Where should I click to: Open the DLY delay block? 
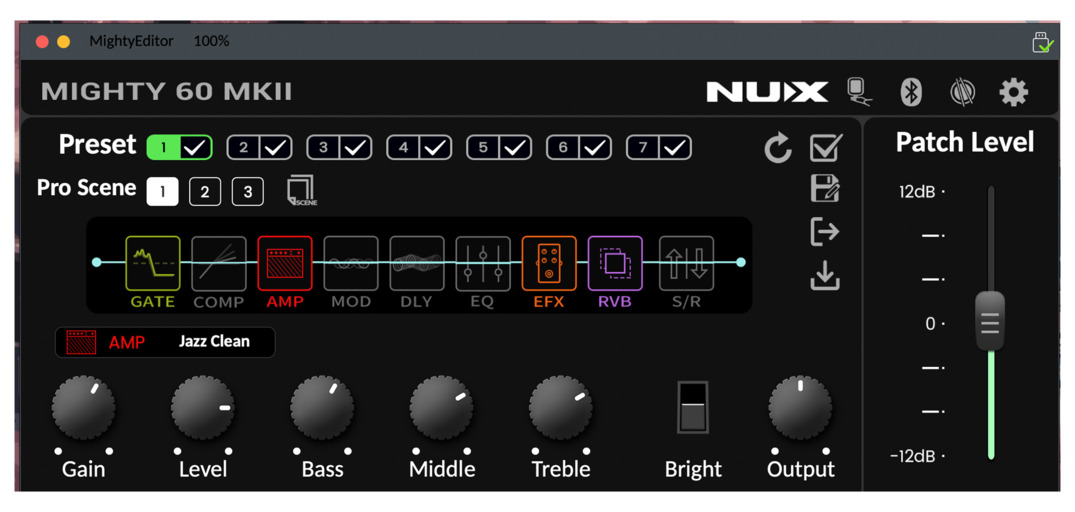click(x=416, y=264)
